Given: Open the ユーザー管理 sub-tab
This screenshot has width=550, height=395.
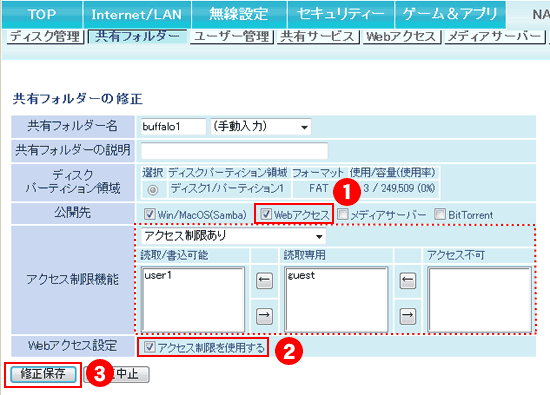Looking at the screenshot, I should [232, 36].
